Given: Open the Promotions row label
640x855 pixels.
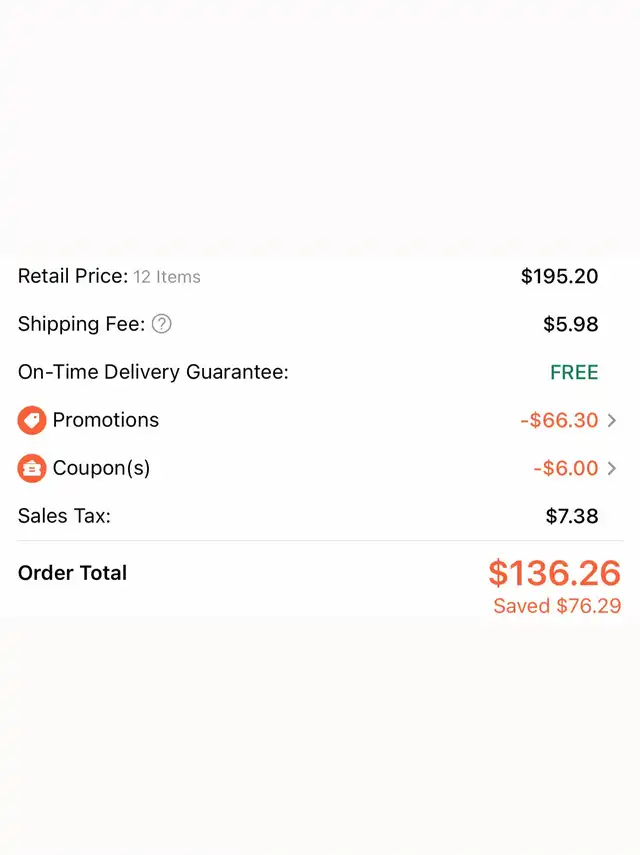Looking at the screenshot, I should [106, 420].
